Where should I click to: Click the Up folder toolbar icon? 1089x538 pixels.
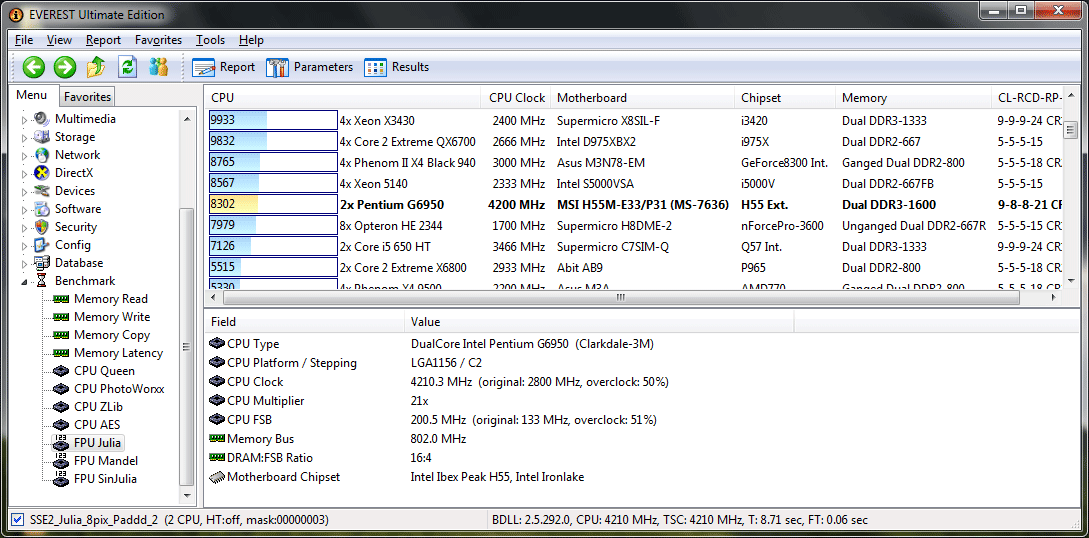coord(96,67)
